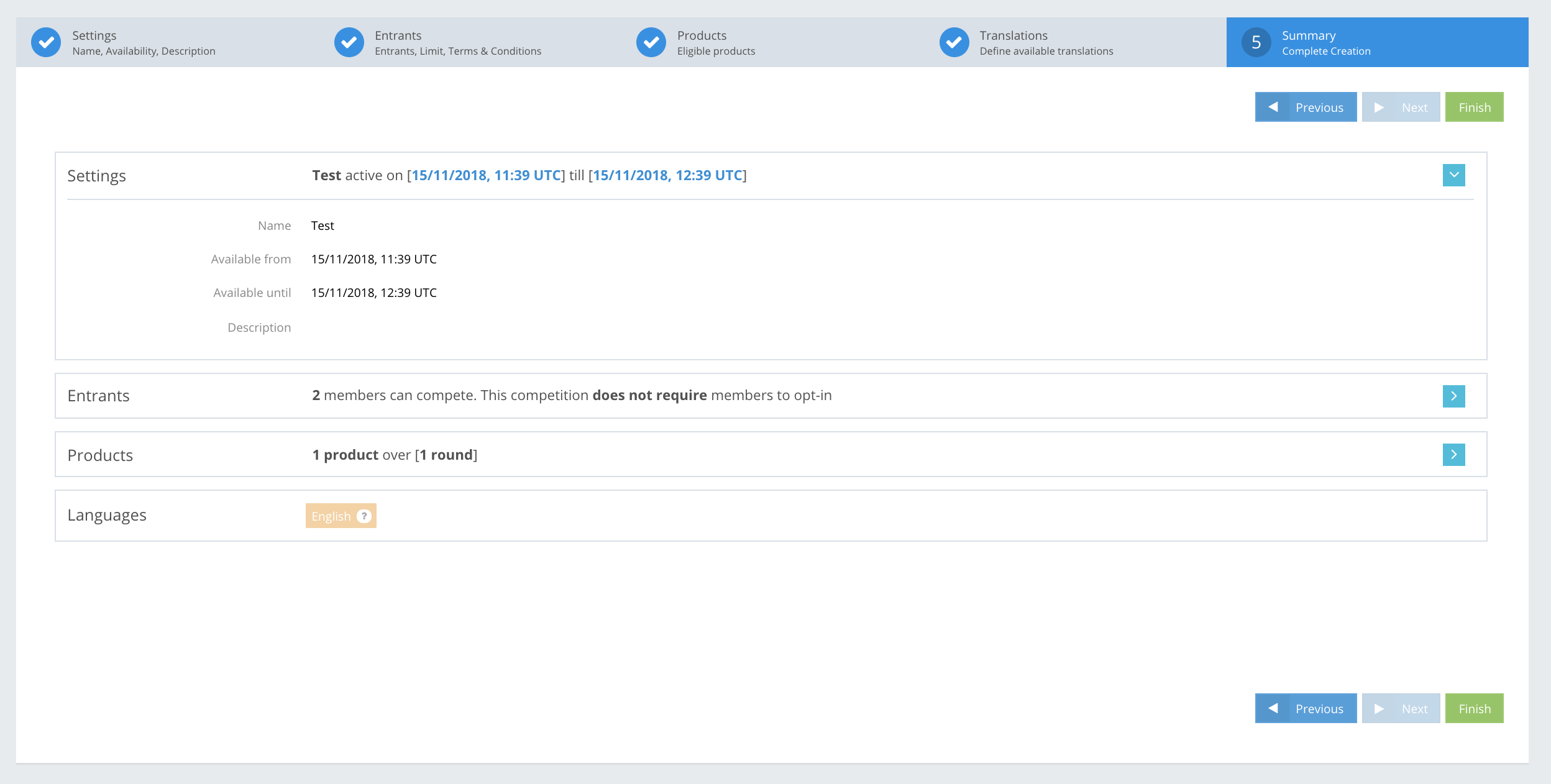Screen dimensions: 1551x784
Task: Click the Entrants section heading
Action: [98, 396]
